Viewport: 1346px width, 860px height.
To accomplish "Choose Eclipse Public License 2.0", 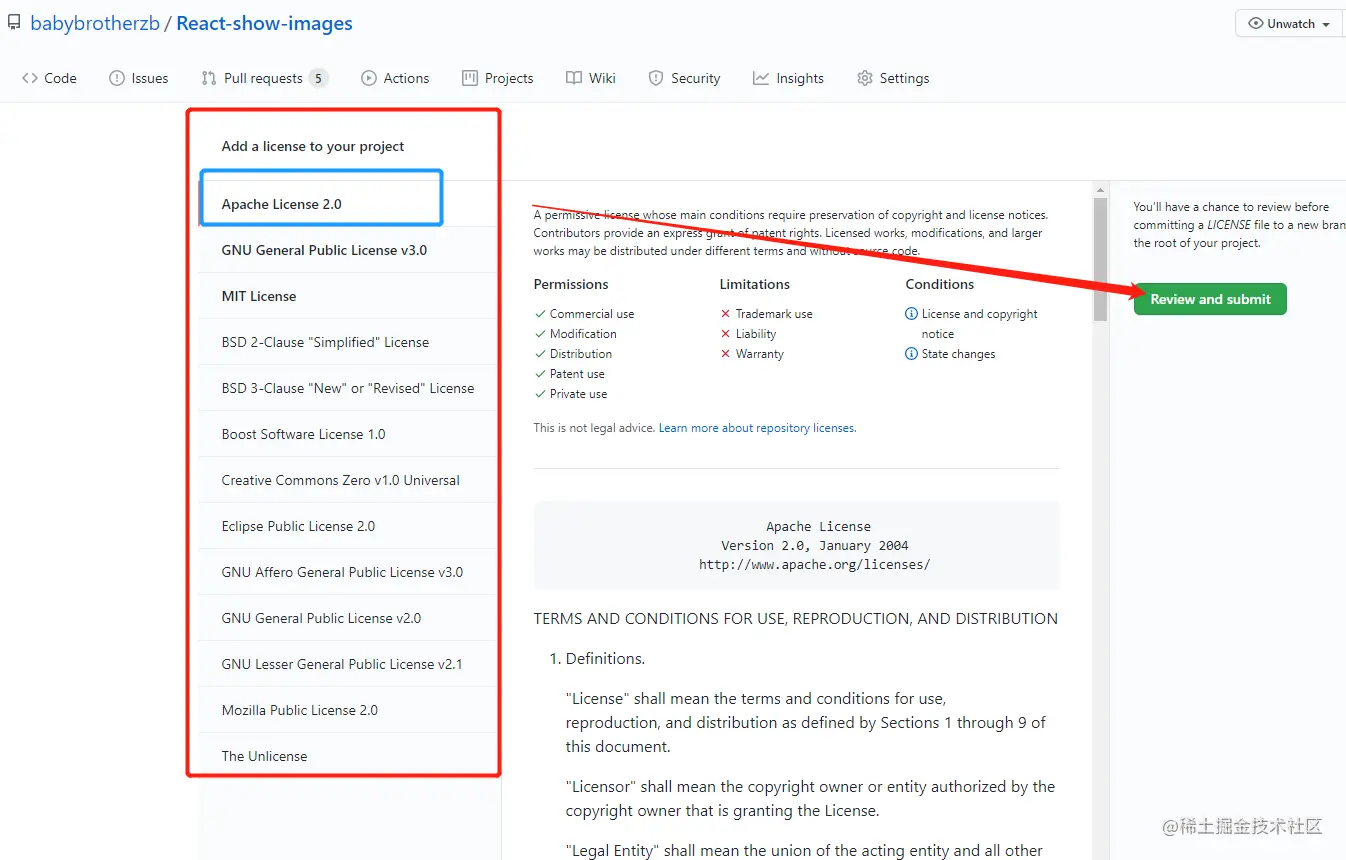I will (348, 526).
